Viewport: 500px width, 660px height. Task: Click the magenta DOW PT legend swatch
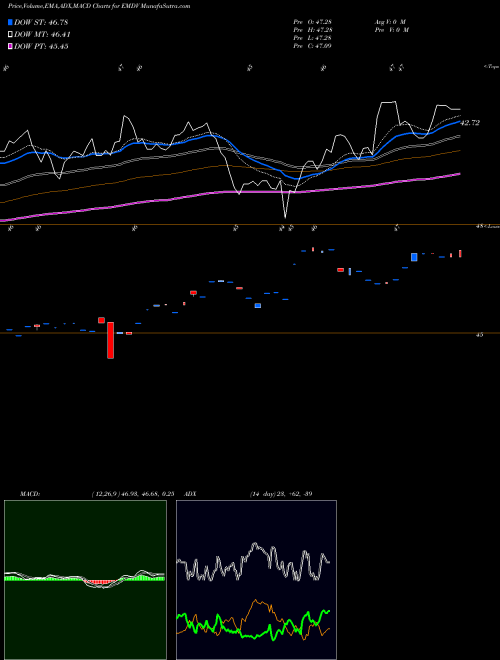pos(10,46)
